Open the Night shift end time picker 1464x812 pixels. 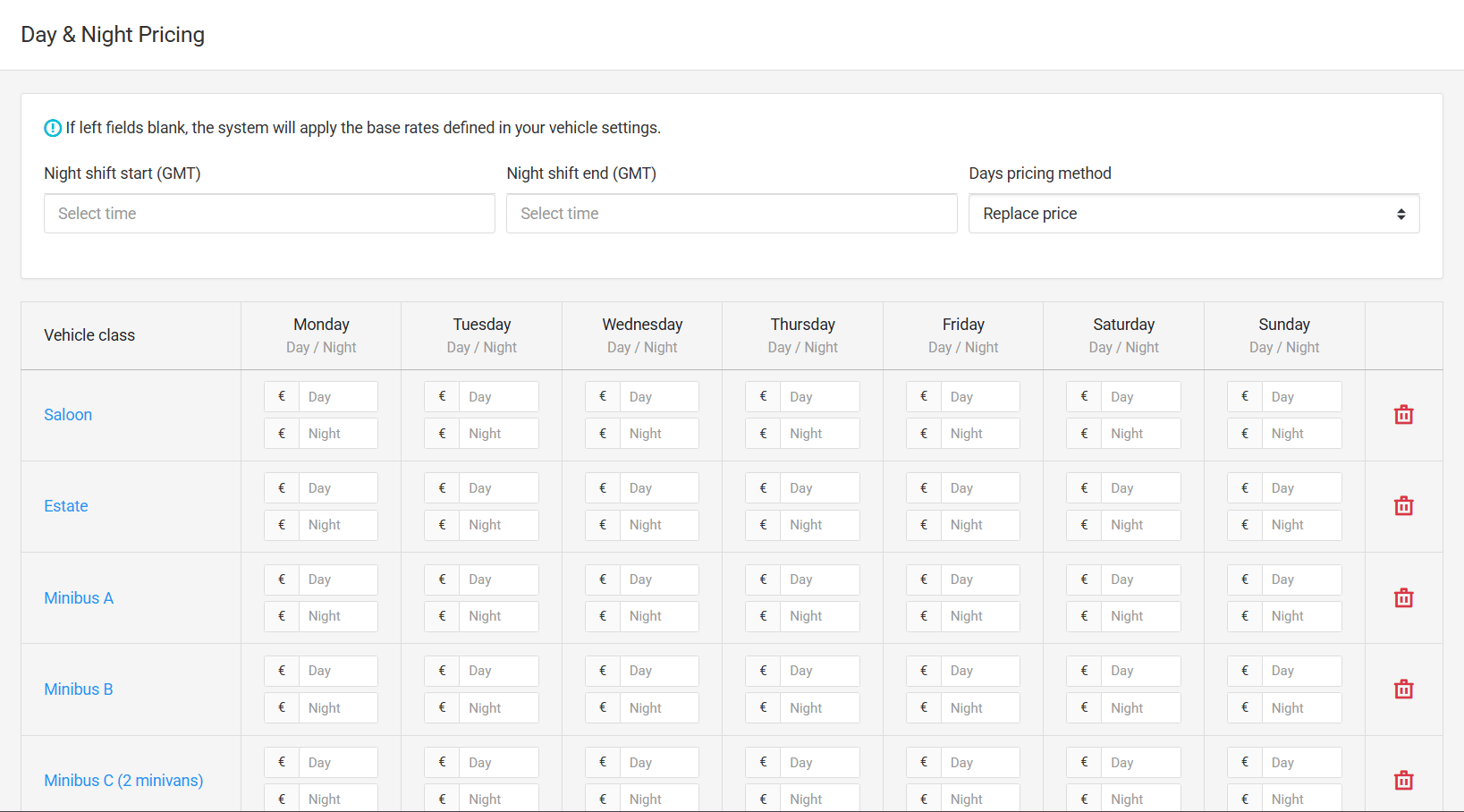[x=731, y=214]
